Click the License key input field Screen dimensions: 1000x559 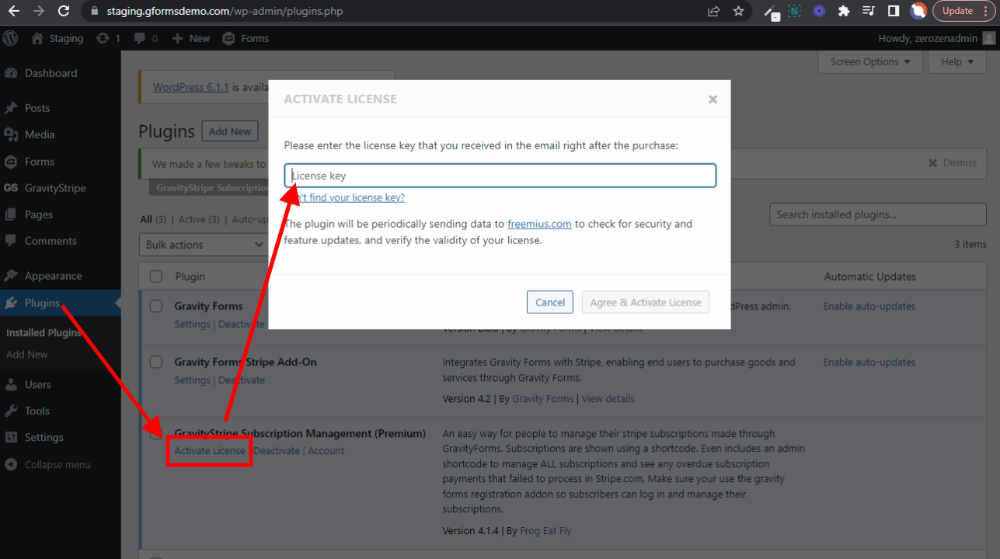500,175
